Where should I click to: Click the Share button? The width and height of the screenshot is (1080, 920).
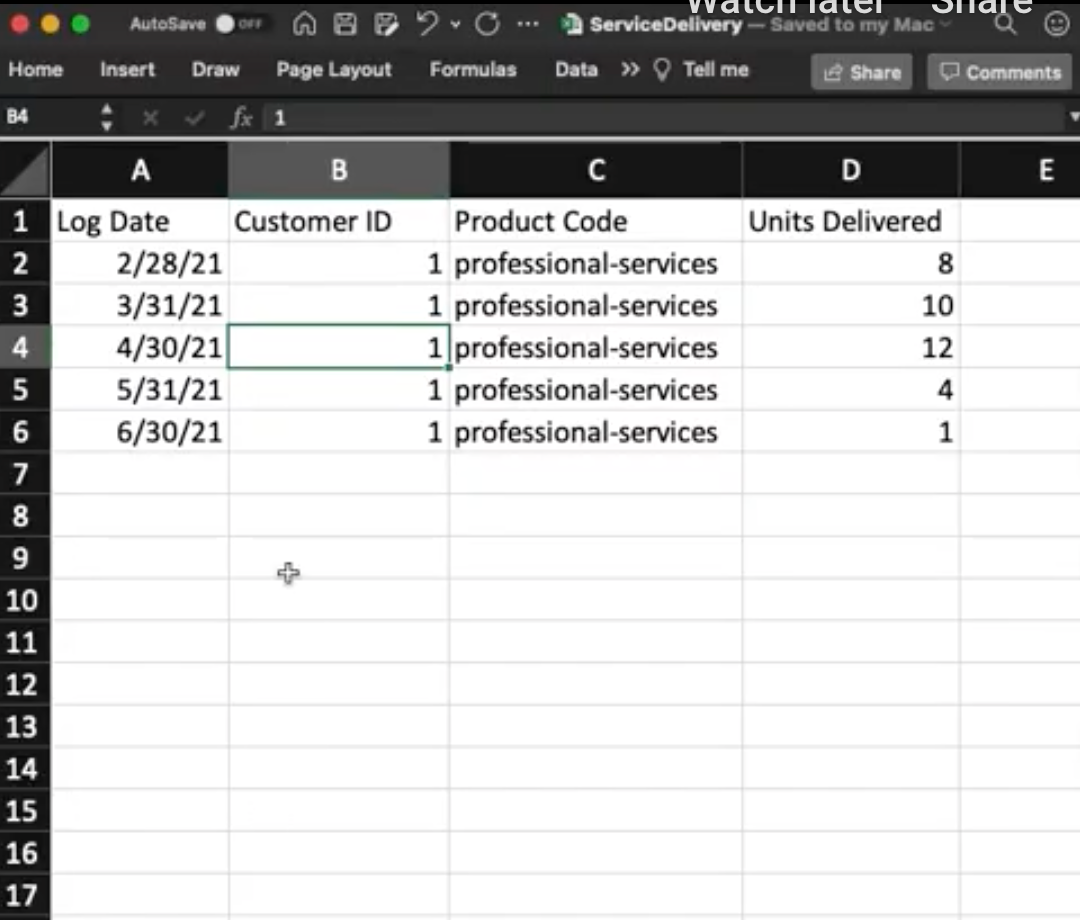[861, 72]
